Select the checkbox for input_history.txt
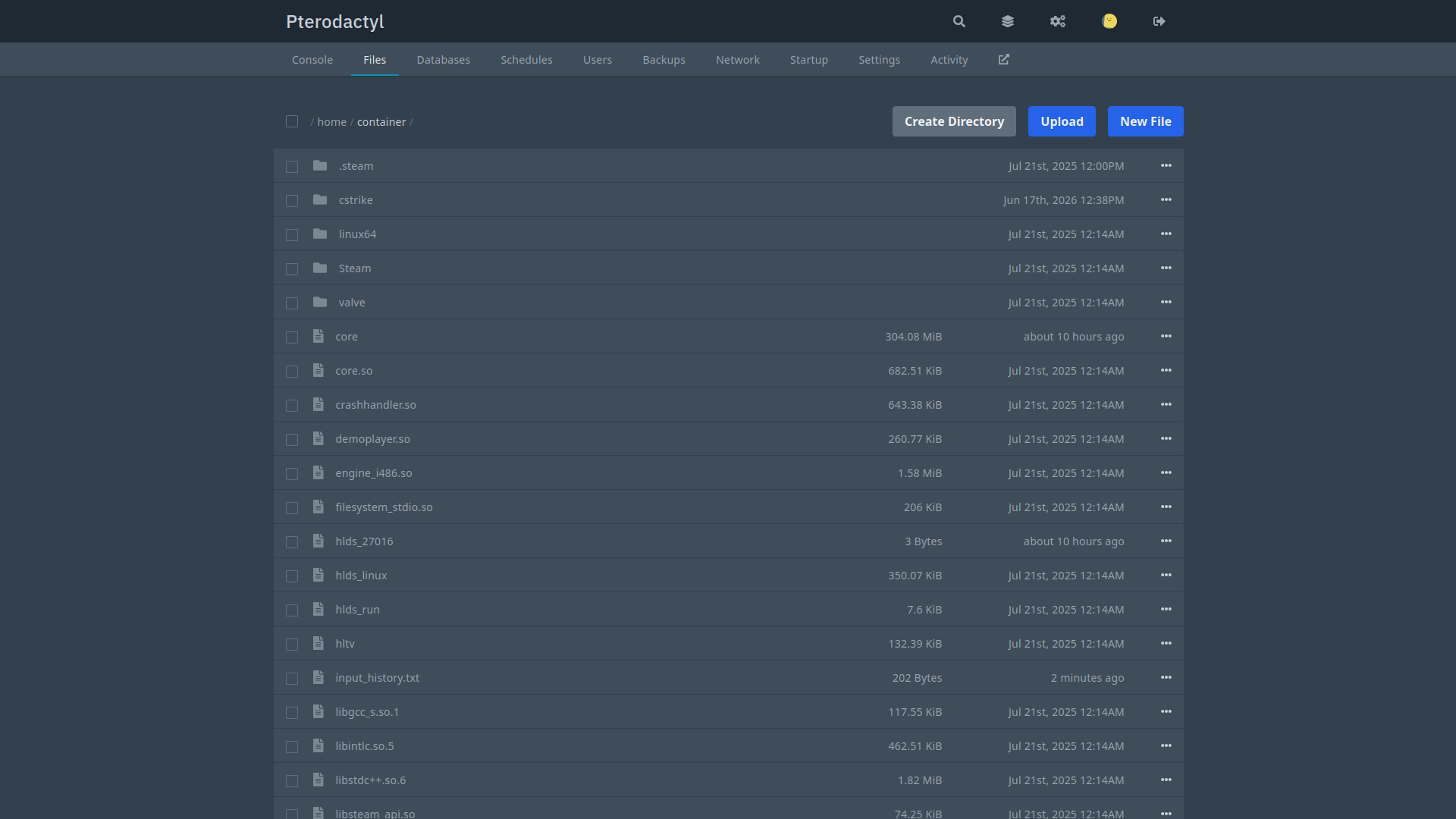This screenshot has height=819, width=1456. [x=292, y=678]
